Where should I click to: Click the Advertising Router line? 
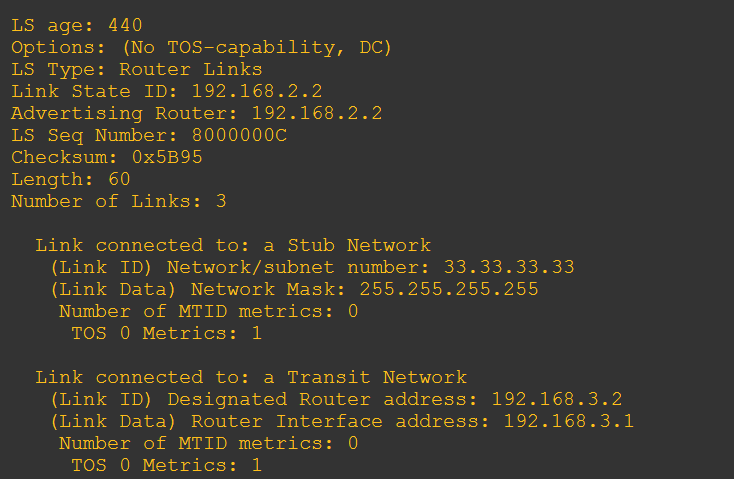197,114
